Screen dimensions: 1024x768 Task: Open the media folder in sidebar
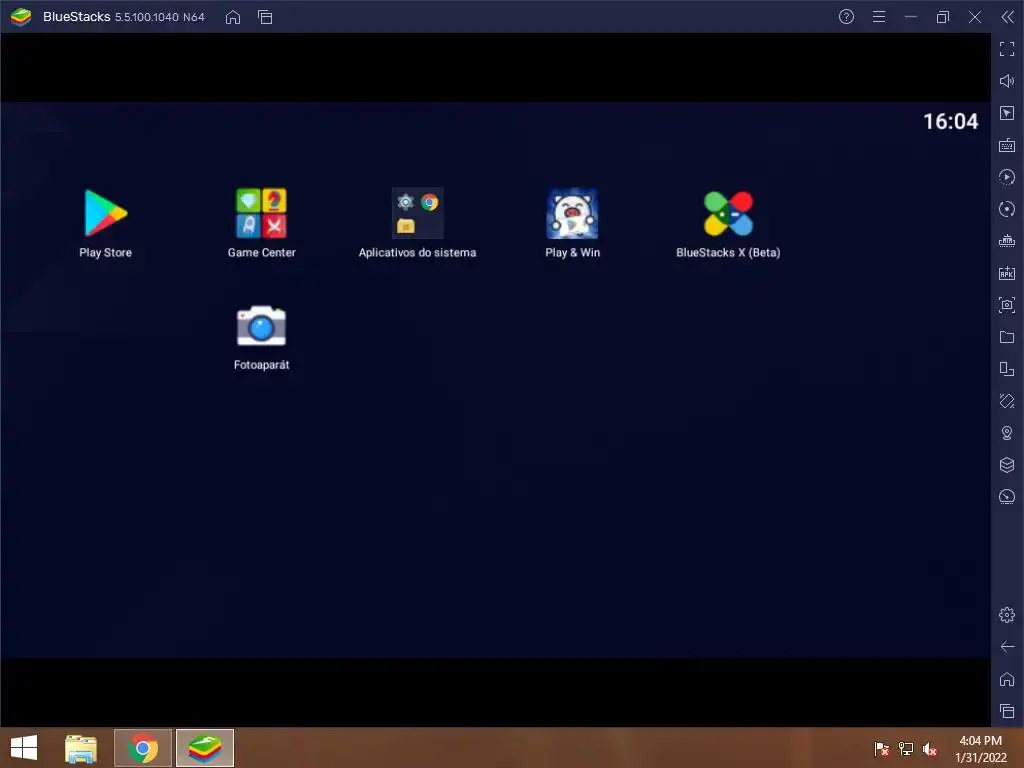pyautogui.click(x=1007, y=337)
